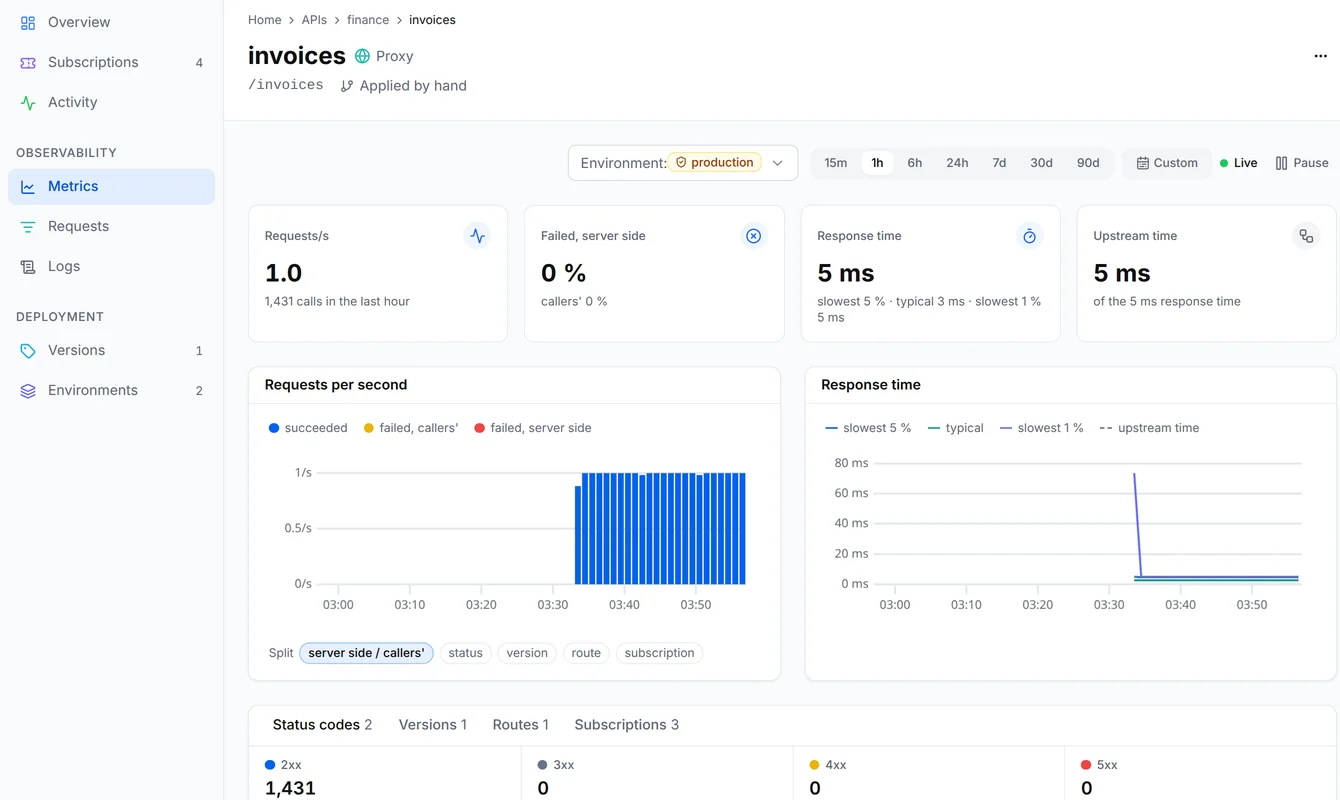
Task: Switch to the Subscriptions 3 tab
Action: pos(627,725)
